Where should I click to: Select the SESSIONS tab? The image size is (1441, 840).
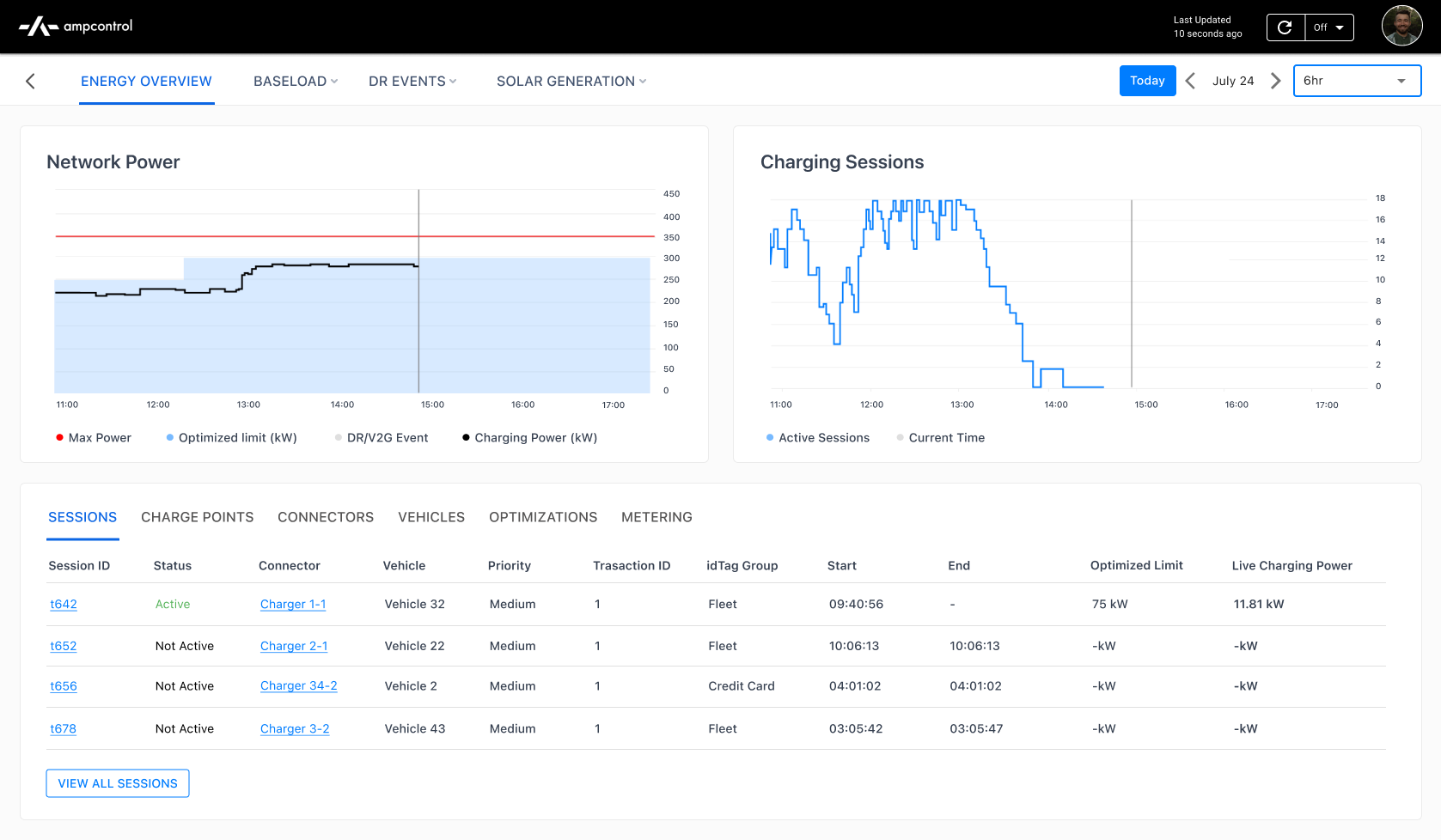pyautogui.click(x=82, y=517)
